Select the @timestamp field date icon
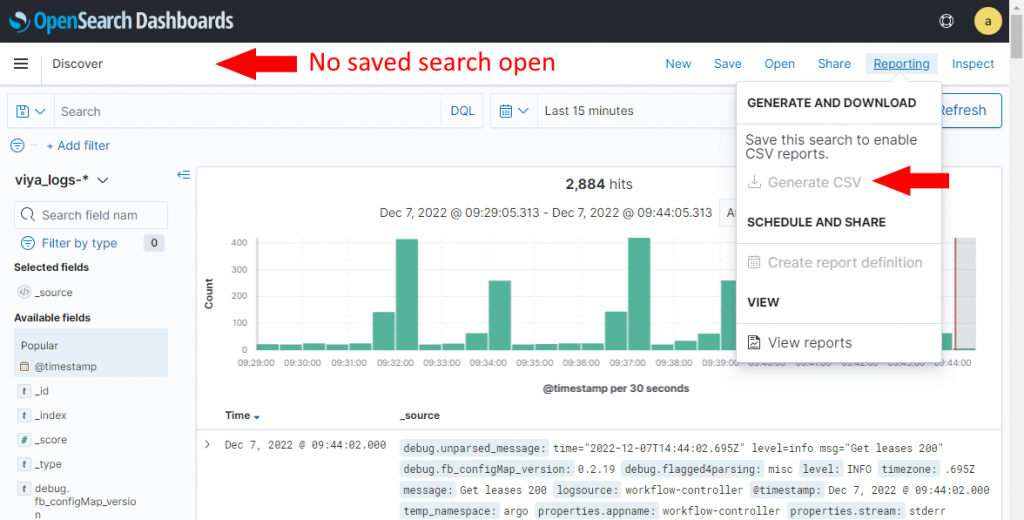 tap(24, 366)
